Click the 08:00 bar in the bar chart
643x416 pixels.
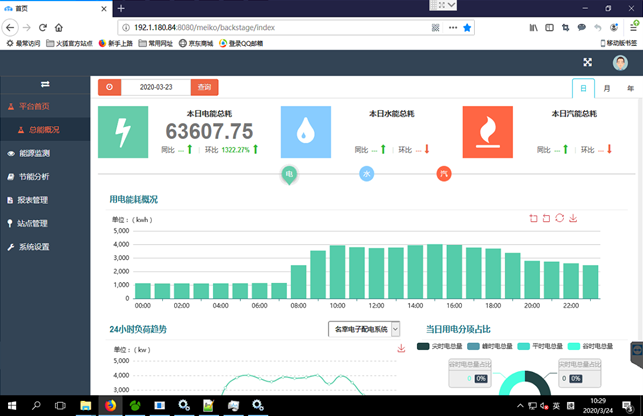pos(299,282)
